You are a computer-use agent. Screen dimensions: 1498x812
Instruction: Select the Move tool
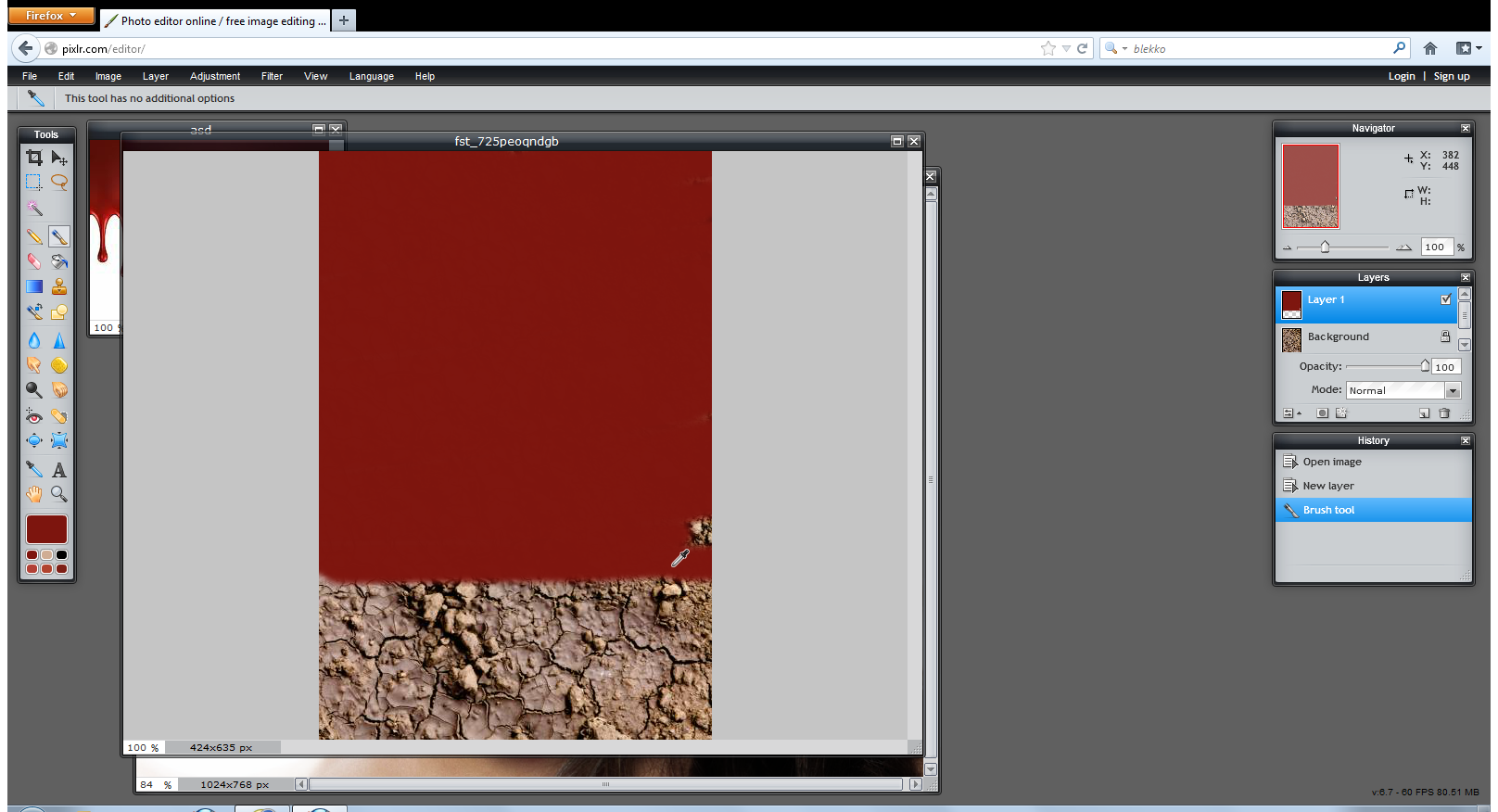coord(59,158)
